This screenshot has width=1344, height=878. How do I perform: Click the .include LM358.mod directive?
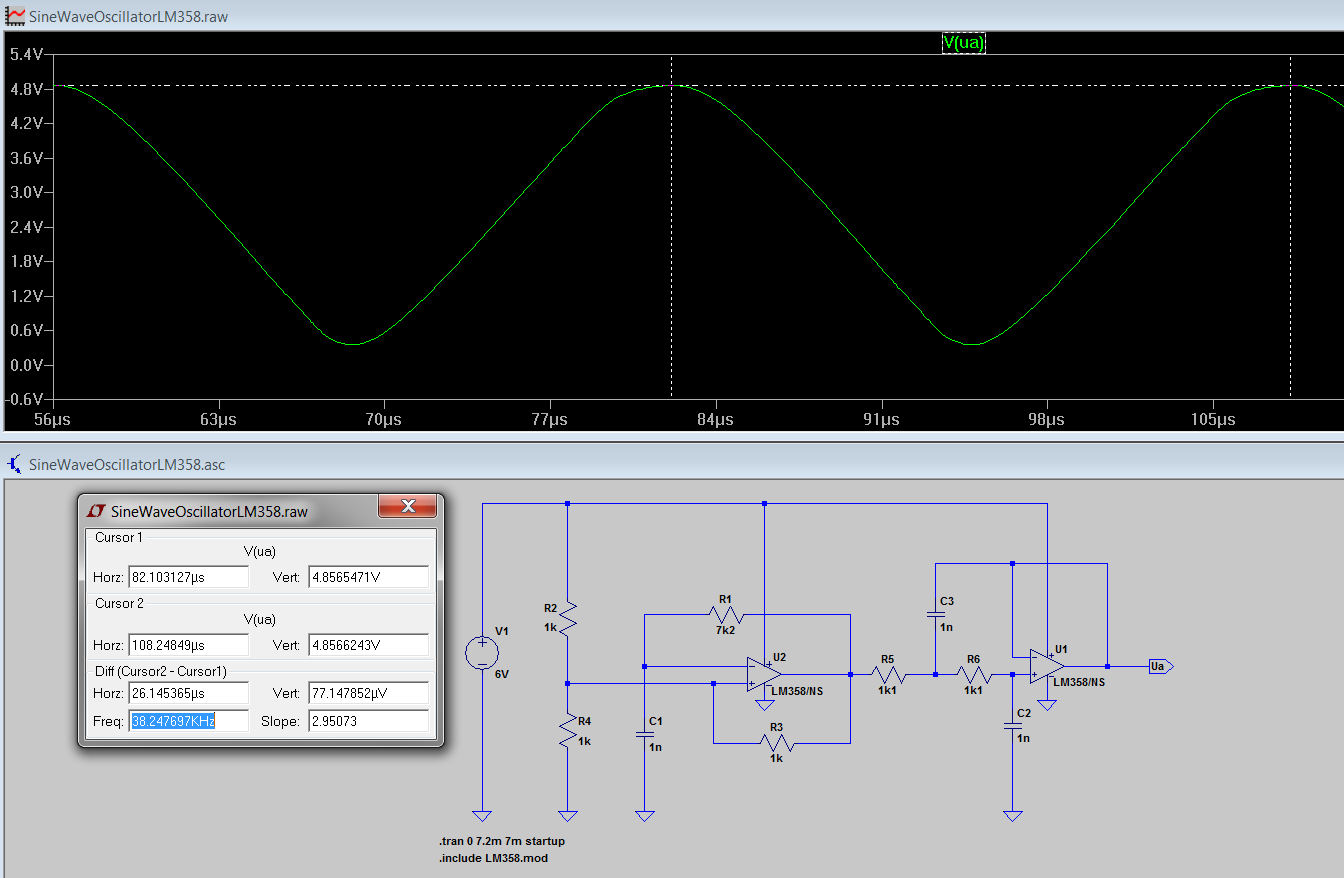tap(493, 858)
